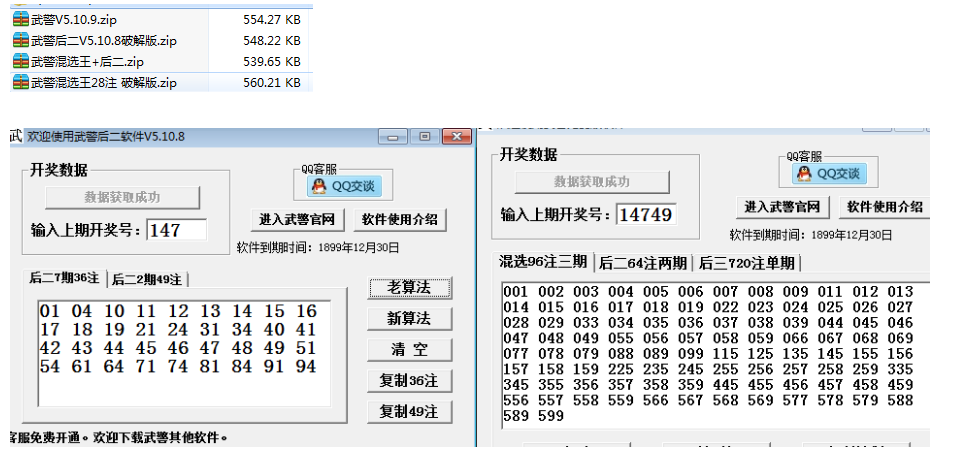Click the zip icon for 武警V5.10.9.zip
The width and height of the screenshot is (970, 469).
pos(20,19)
